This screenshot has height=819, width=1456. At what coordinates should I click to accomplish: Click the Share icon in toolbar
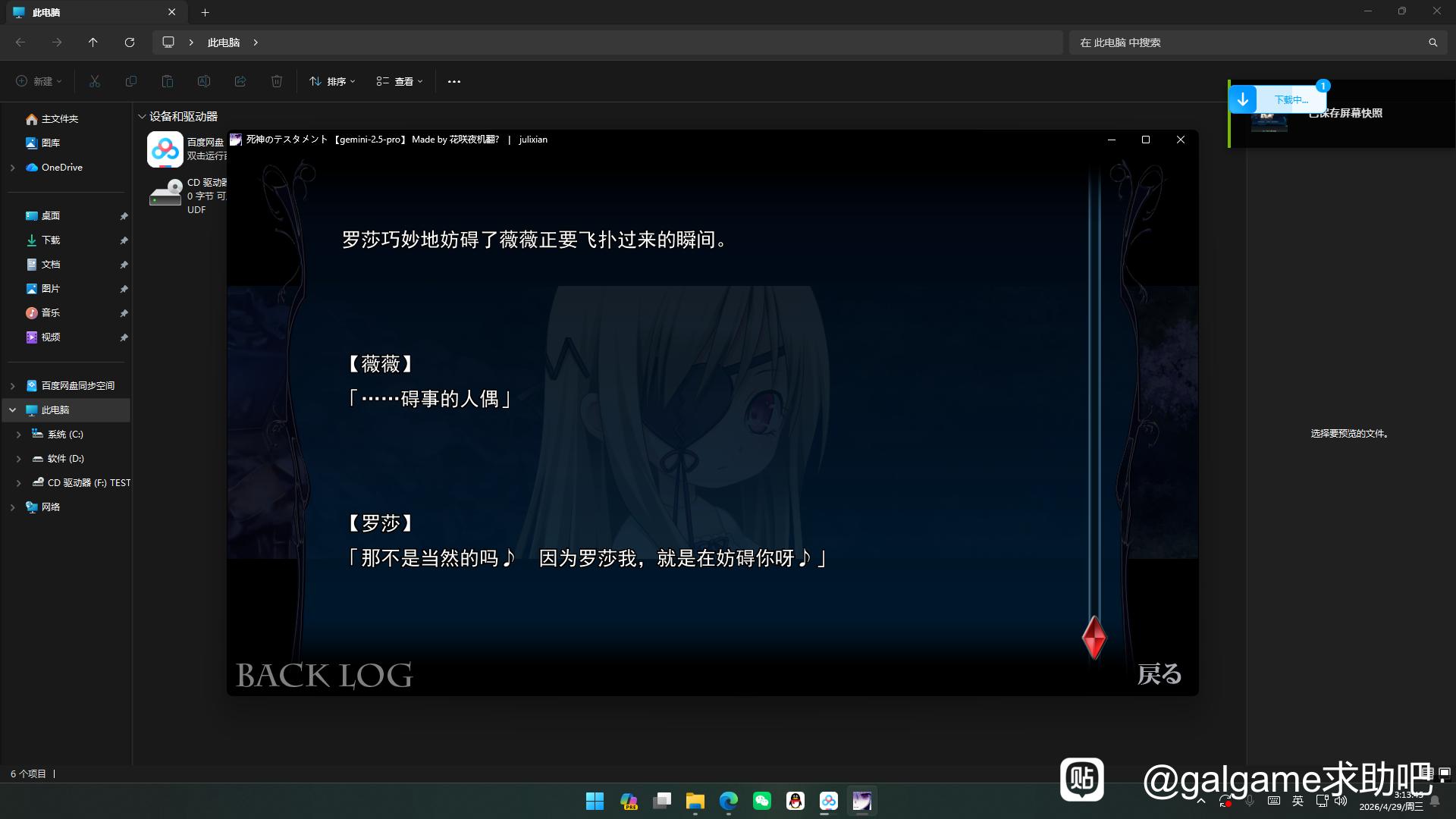pos(240,81)
